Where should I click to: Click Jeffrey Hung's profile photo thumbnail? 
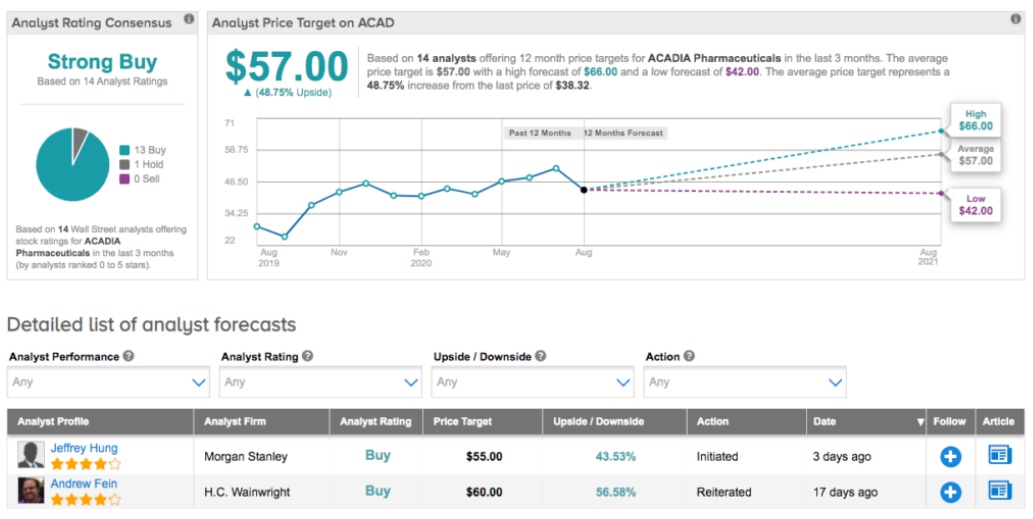31,455
